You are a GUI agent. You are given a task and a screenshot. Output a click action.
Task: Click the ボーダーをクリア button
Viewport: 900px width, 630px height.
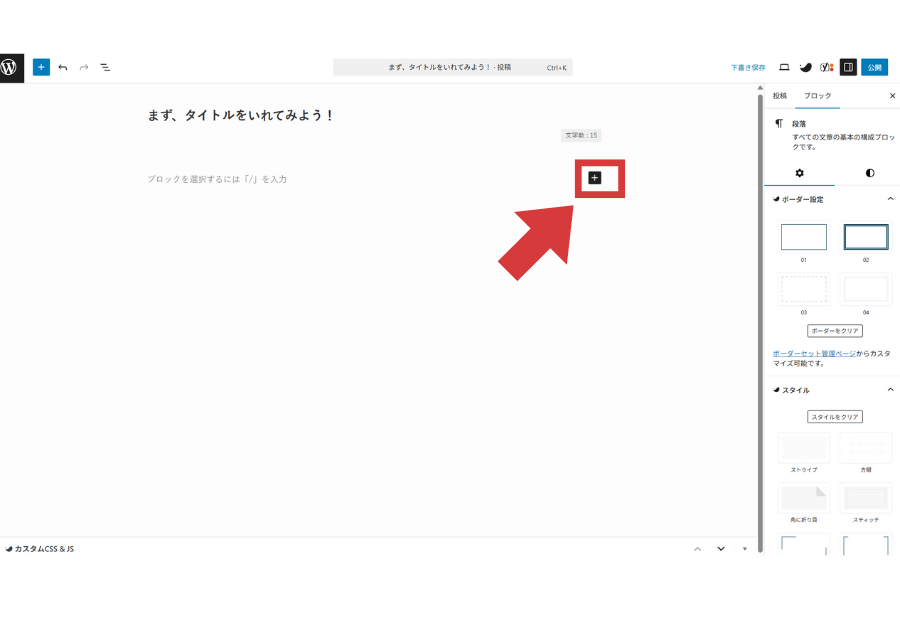pyautogui.click(x=837, y=330)
